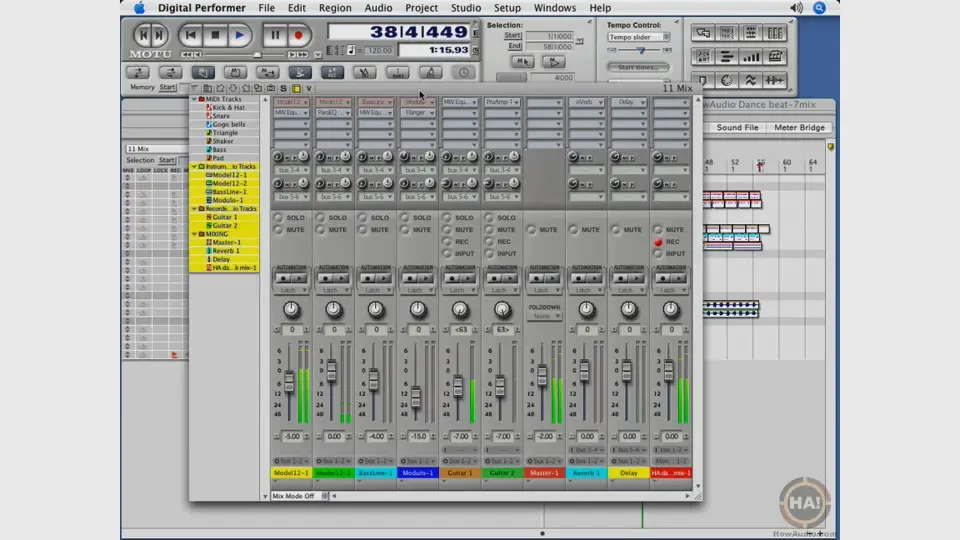Click the Pause transport button

(275, 36)
